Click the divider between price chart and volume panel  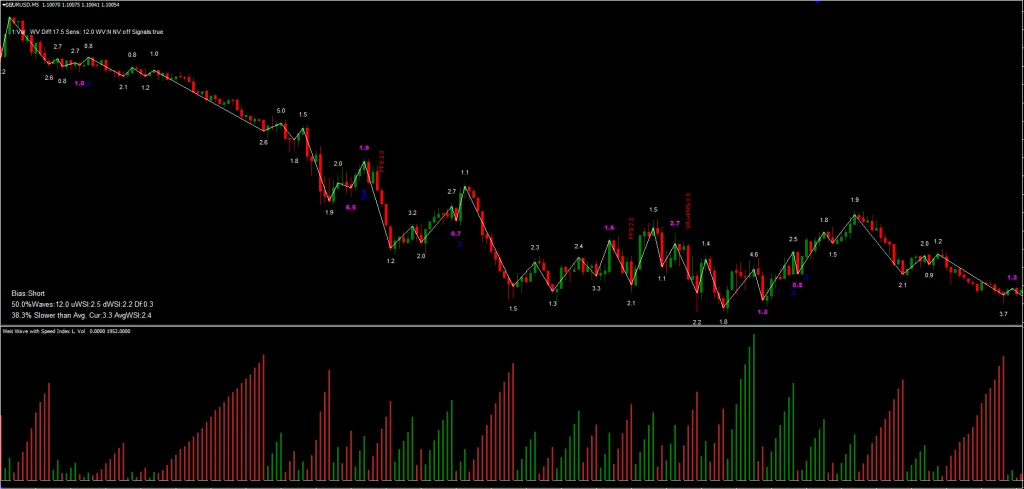click(x=512, y=325)
